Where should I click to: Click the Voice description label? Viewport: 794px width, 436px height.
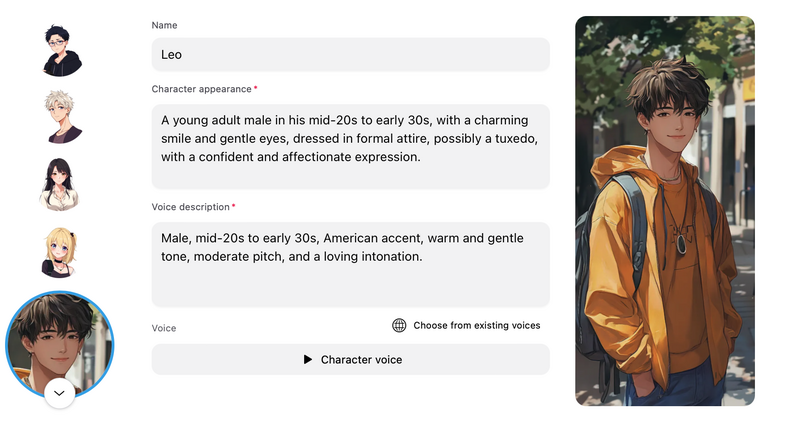click(x=190, y=207)
